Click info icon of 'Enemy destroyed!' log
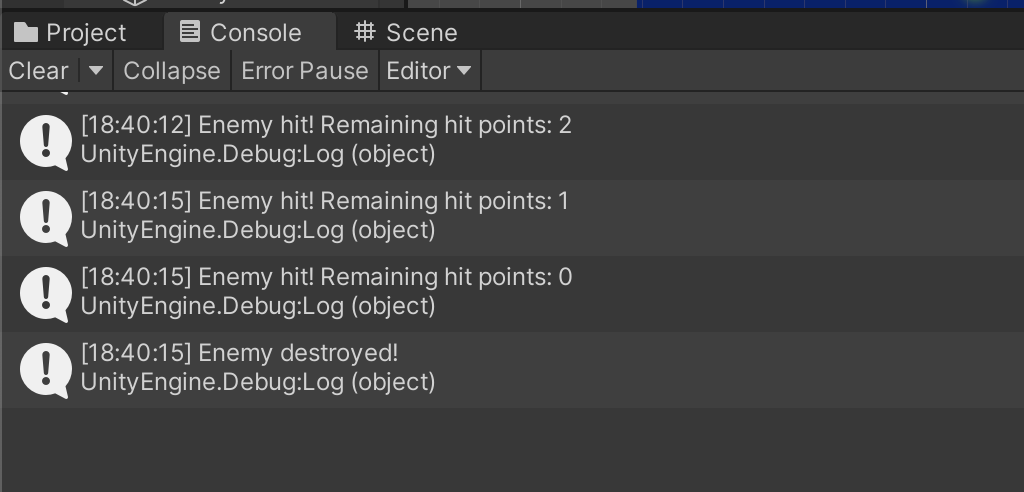This screenshot has height=492, width=1024. pyautogui.click(x=45, y=369)
